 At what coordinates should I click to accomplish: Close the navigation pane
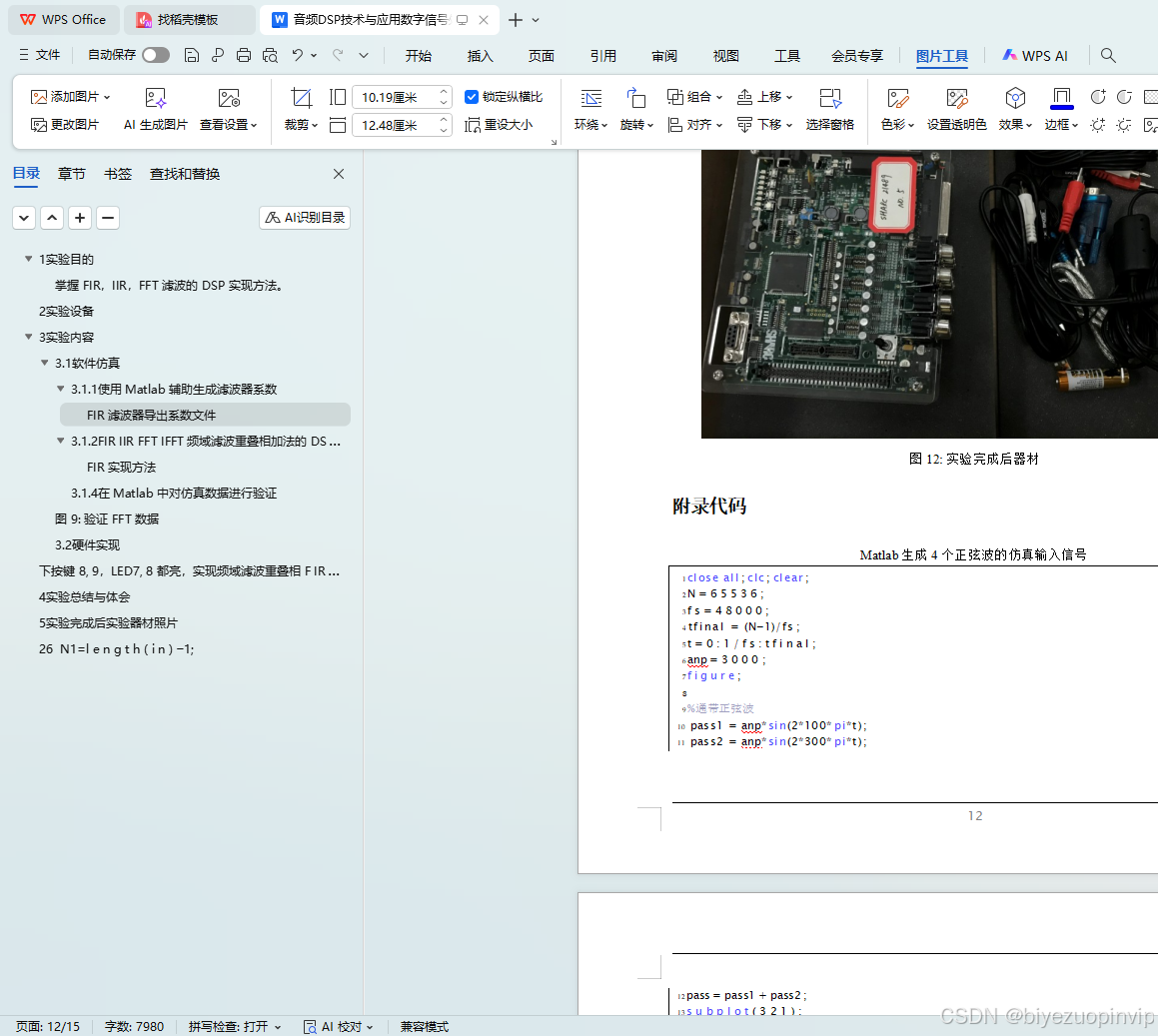coord(339,174)
